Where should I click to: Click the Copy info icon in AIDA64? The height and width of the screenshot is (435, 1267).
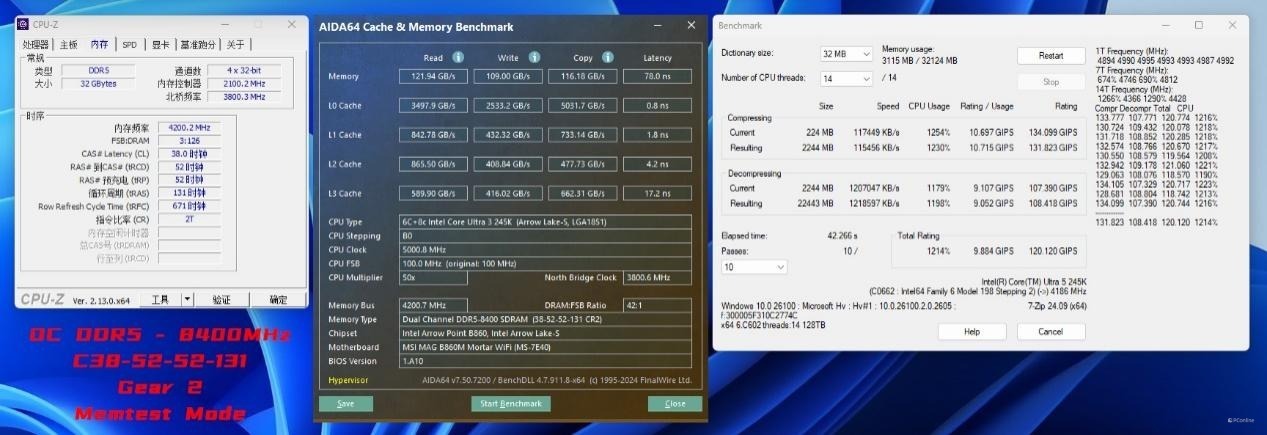point(609,57)
